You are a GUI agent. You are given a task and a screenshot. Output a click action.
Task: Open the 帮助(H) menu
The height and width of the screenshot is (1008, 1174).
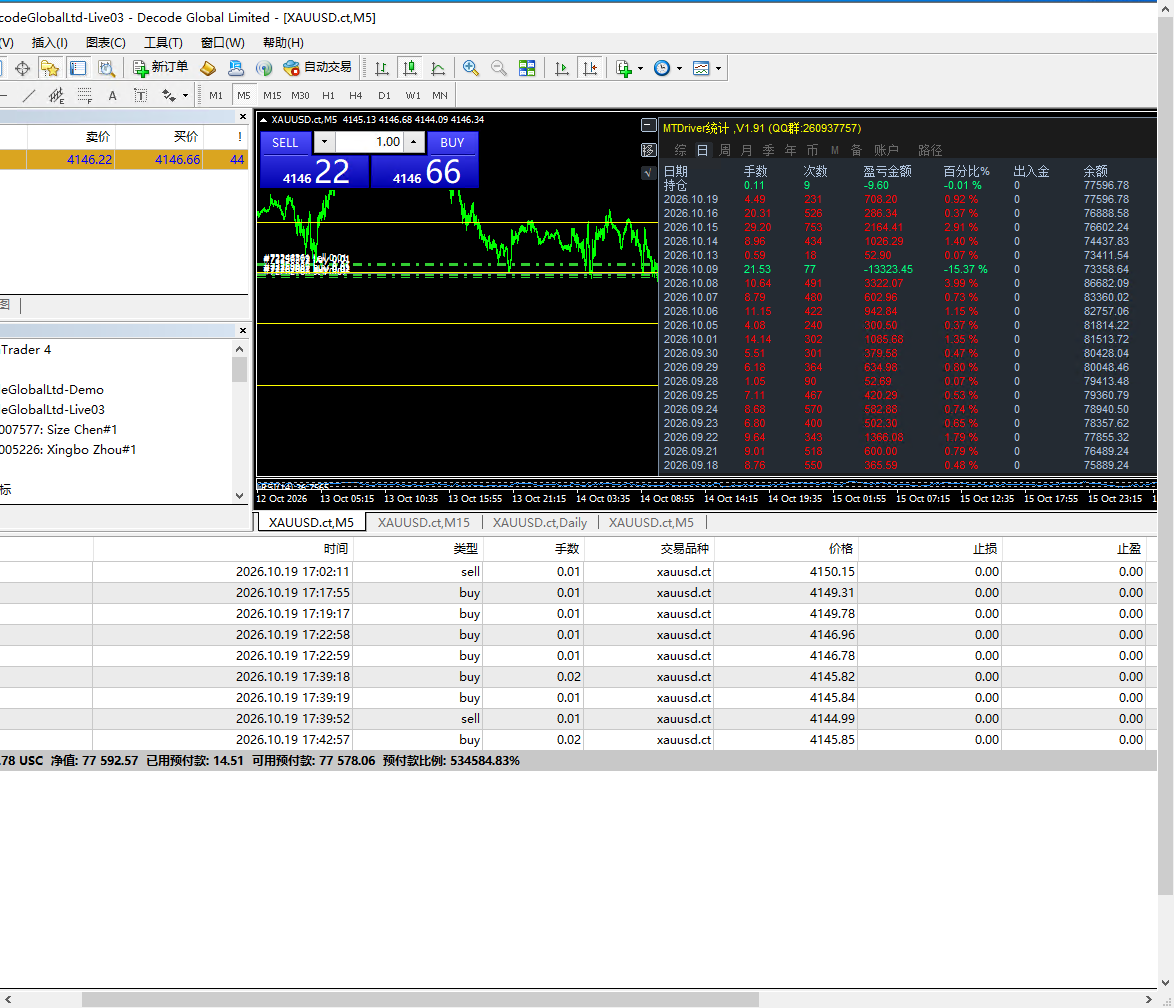283,43
